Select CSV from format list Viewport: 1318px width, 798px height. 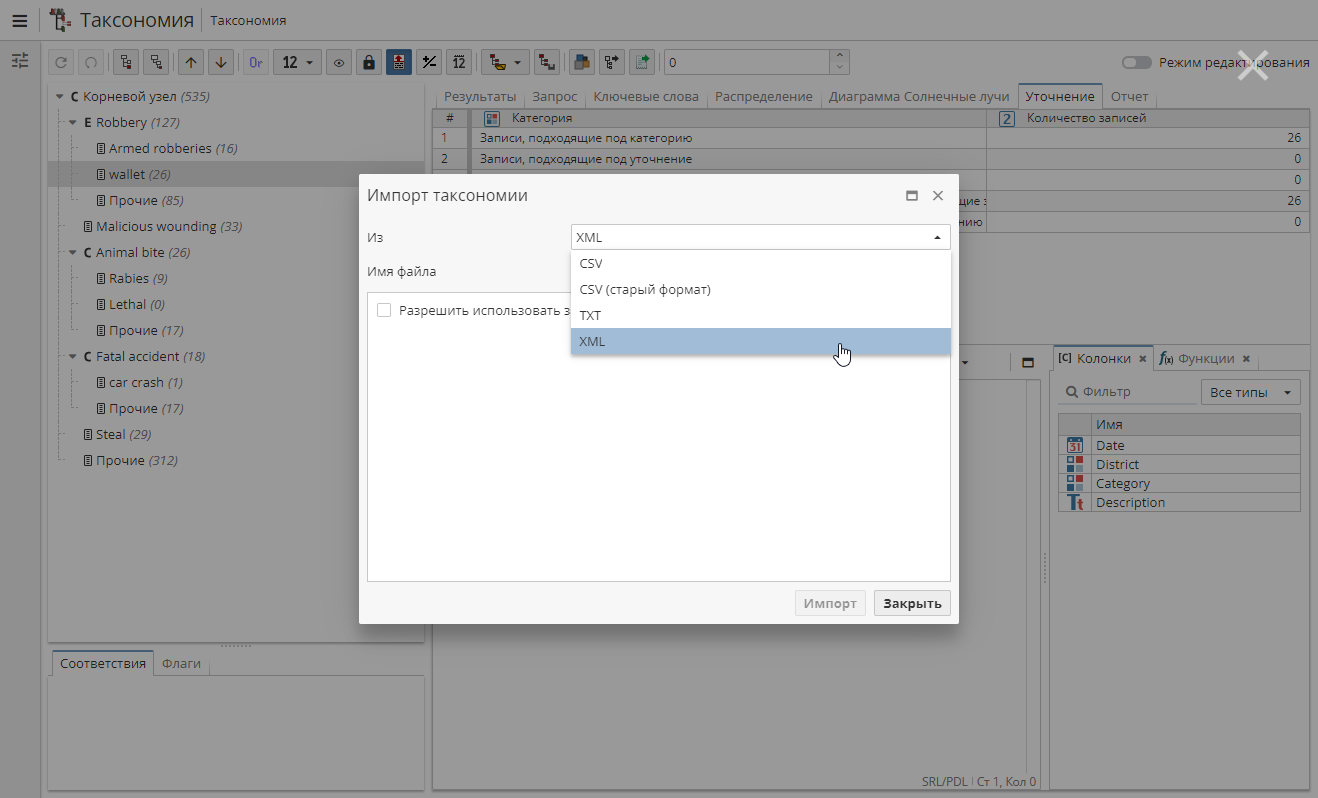[760, 263]
